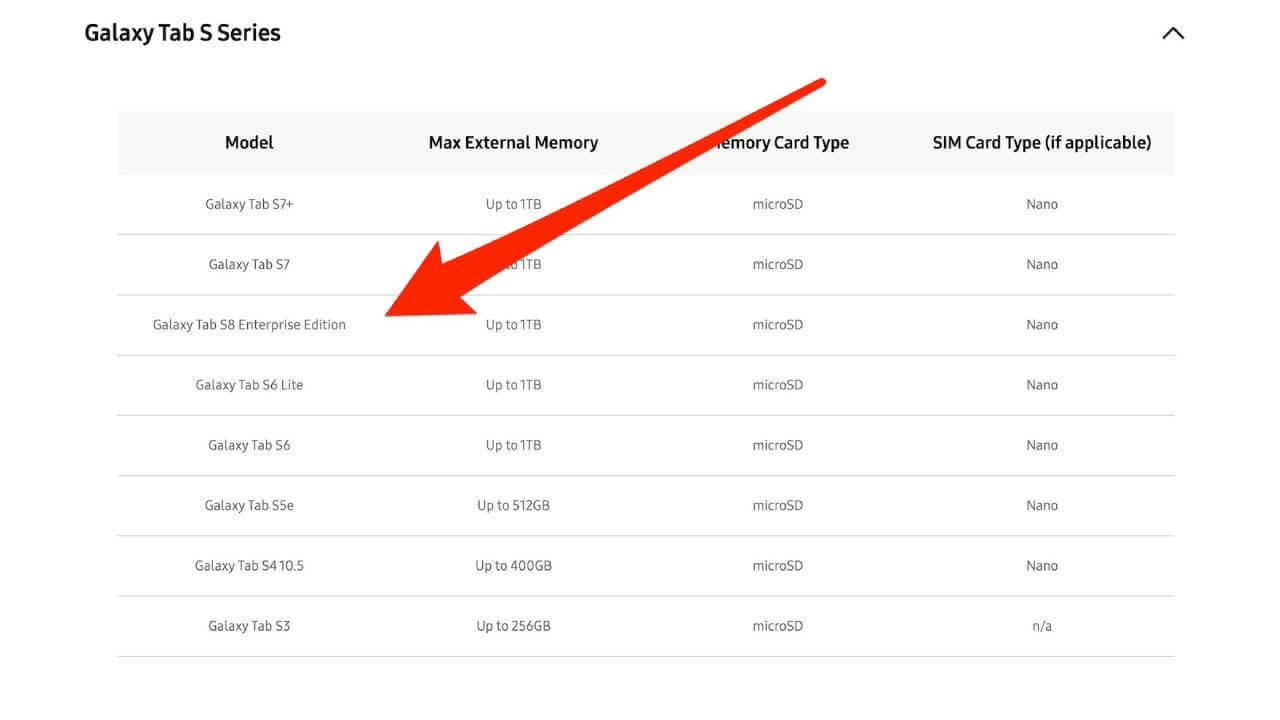Viewport: 1280px width, 720px height.
Task: Click Nano in the Galaxy Tab S7 row
Action: (x=1042, y=264)
